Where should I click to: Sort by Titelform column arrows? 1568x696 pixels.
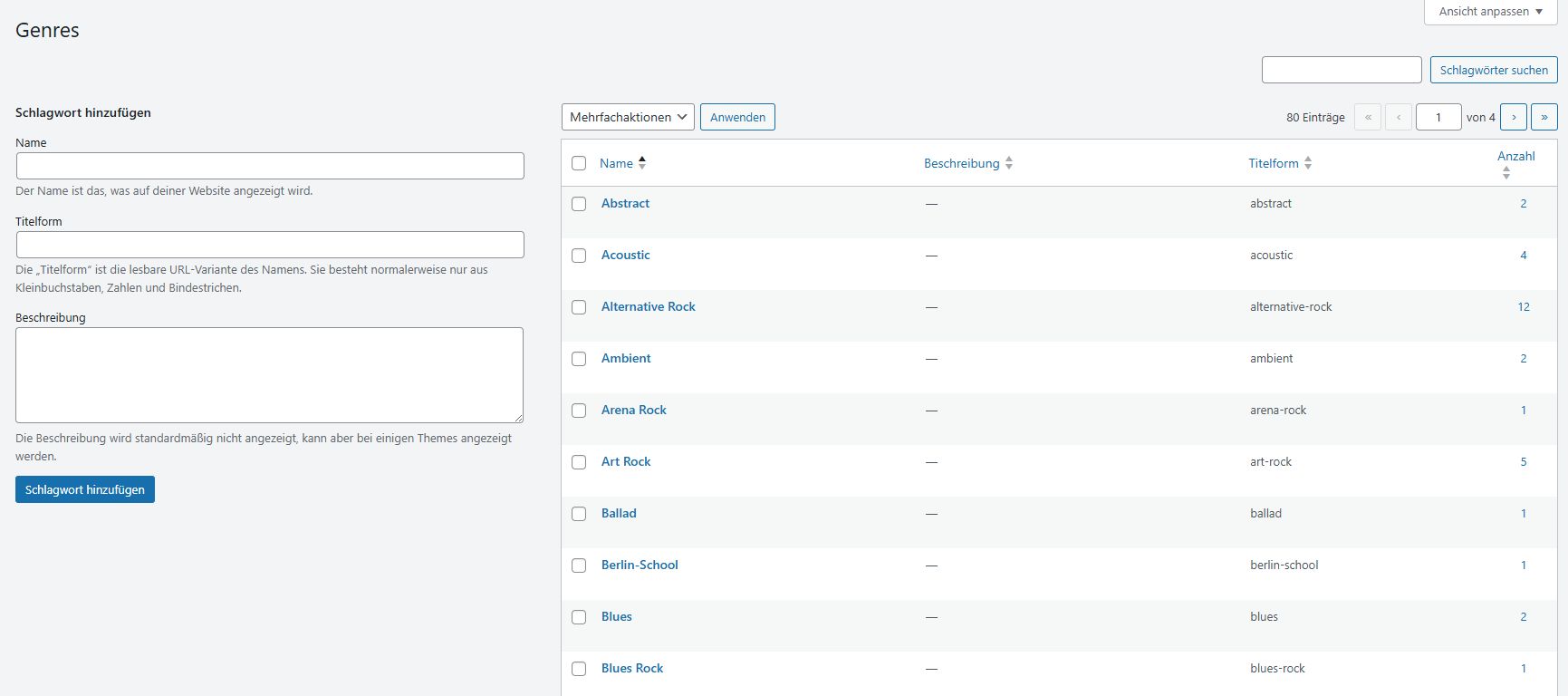1307,163
